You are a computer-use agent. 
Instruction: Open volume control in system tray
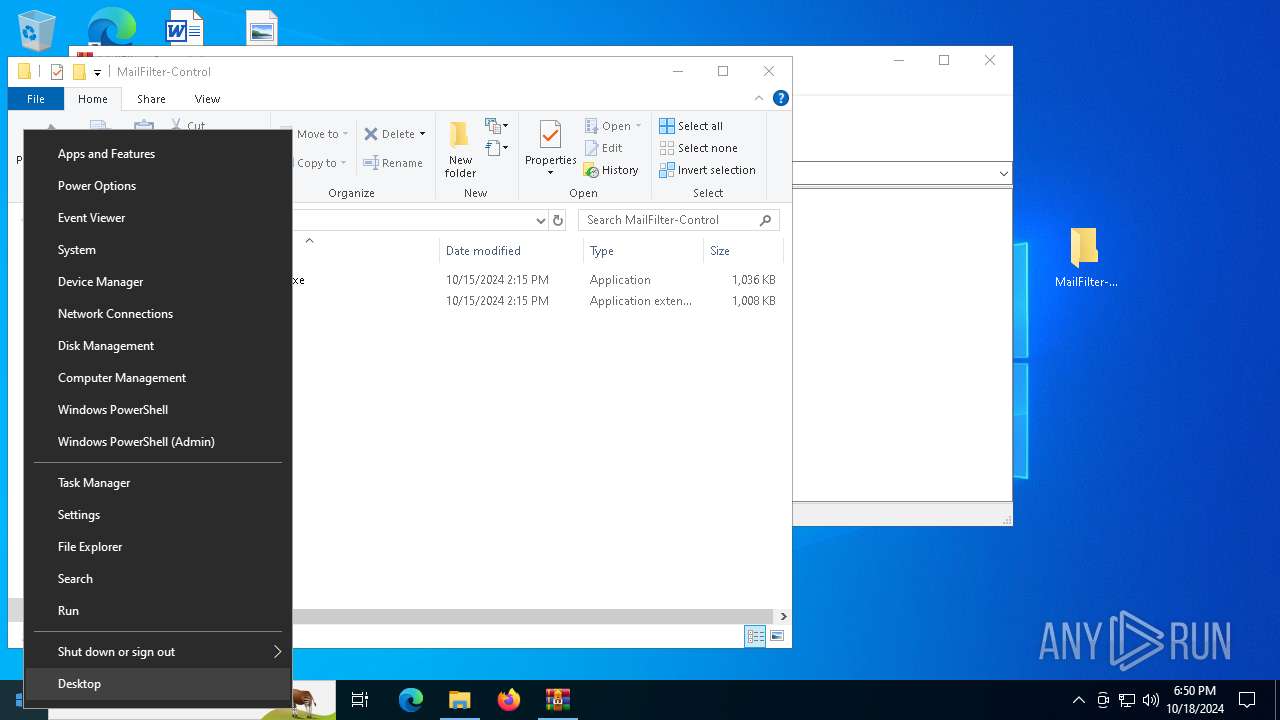point(1150,700)
